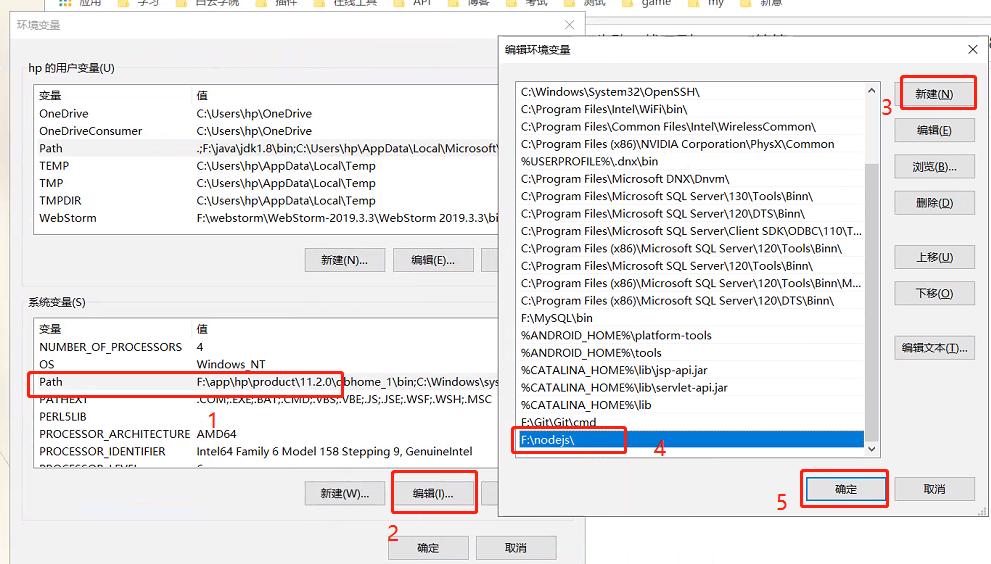This screenshot has width=991, height=564.
Task: Select user variable WebStorm row
Action: 266,218
